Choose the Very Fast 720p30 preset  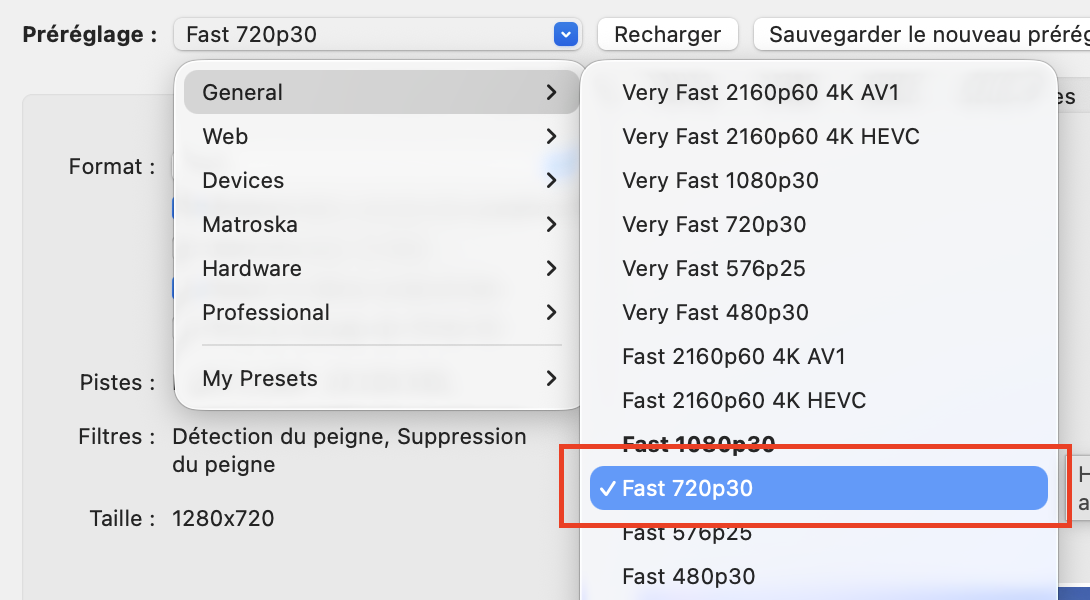[714, 225]
